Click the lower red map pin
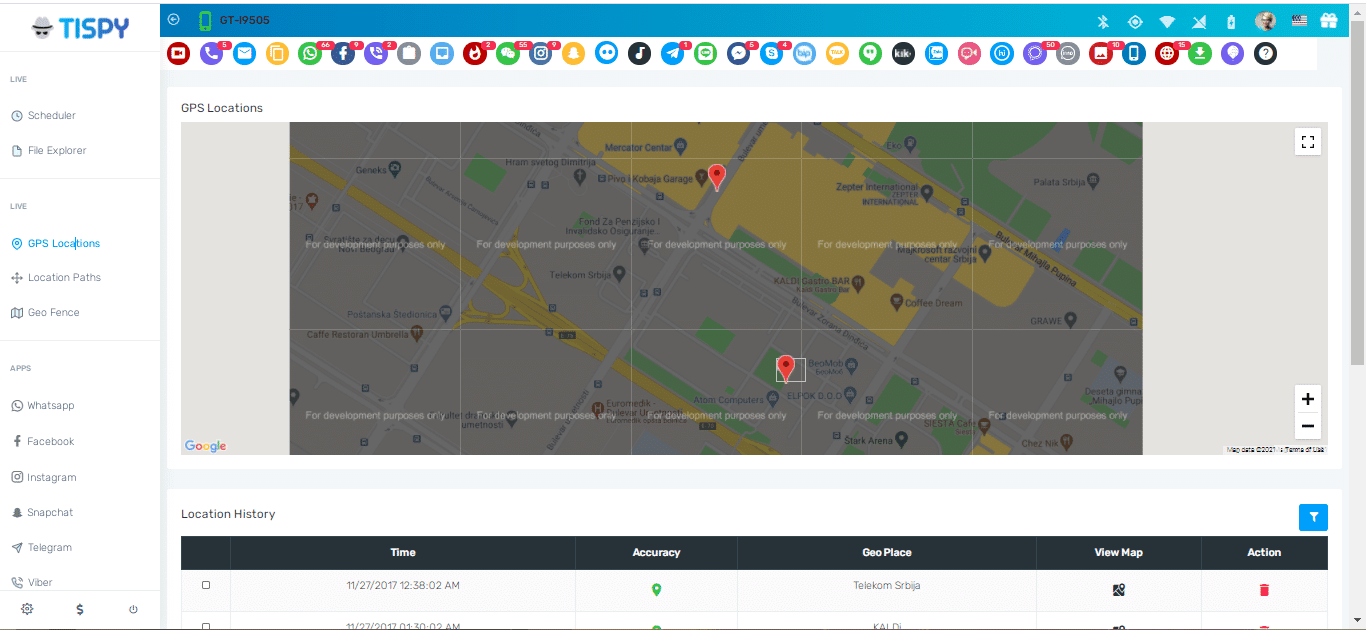Image resolution: width=1366 pixels, height=630 pixels. pyautogui.click(x=786, y=368)
